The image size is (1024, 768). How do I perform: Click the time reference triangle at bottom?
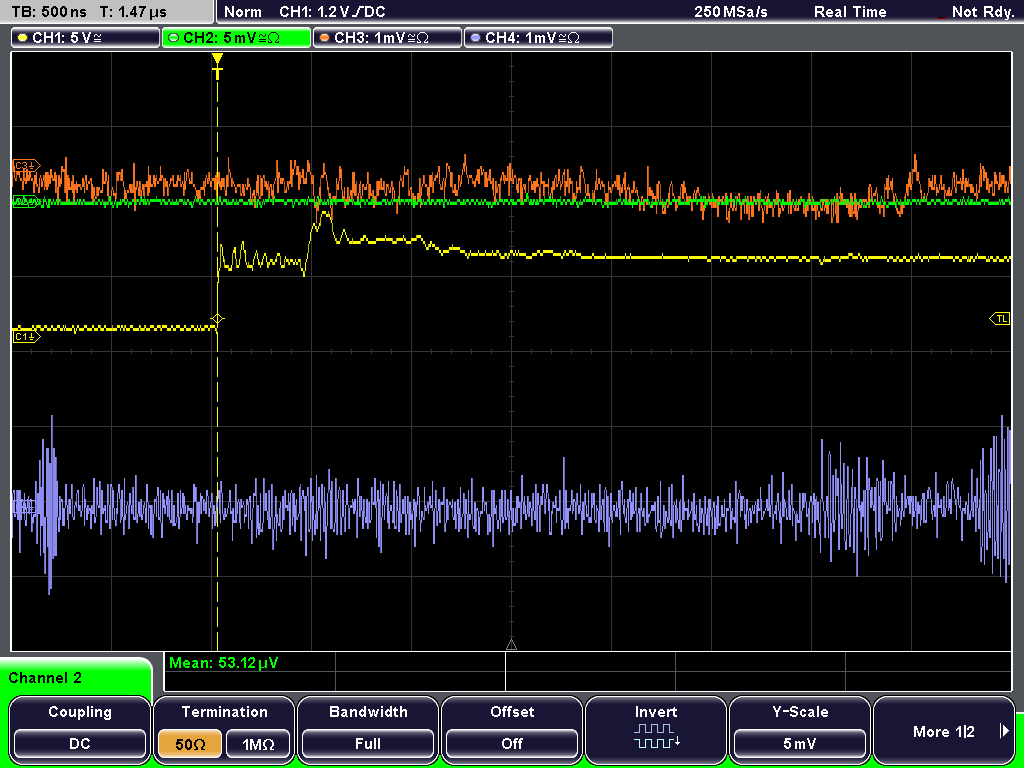511,645
